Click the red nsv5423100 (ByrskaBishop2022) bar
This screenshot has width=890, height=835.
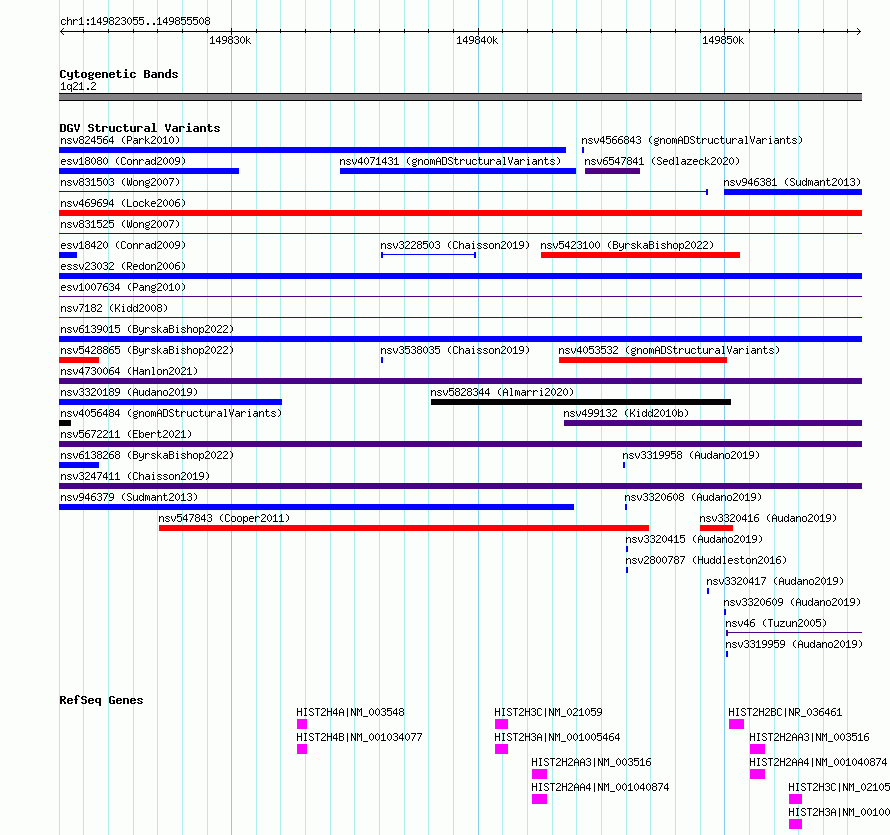(x=640, y=255)
